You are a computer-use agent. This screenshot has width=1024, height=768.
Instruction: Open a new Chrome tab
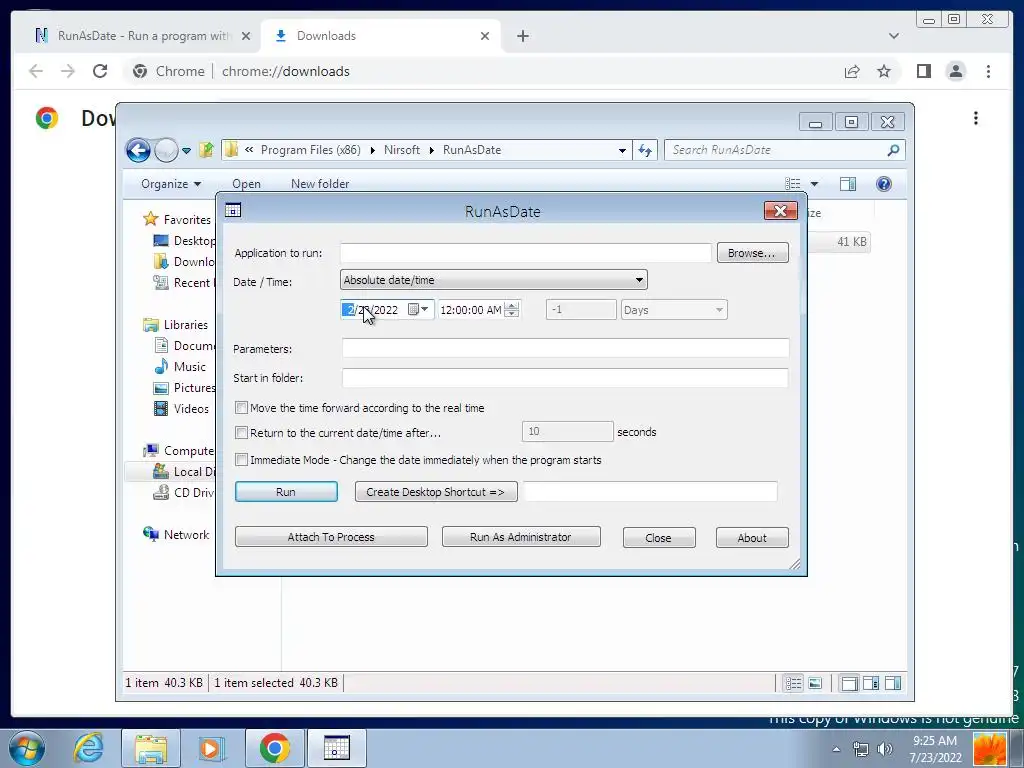[x=522, y=36]
